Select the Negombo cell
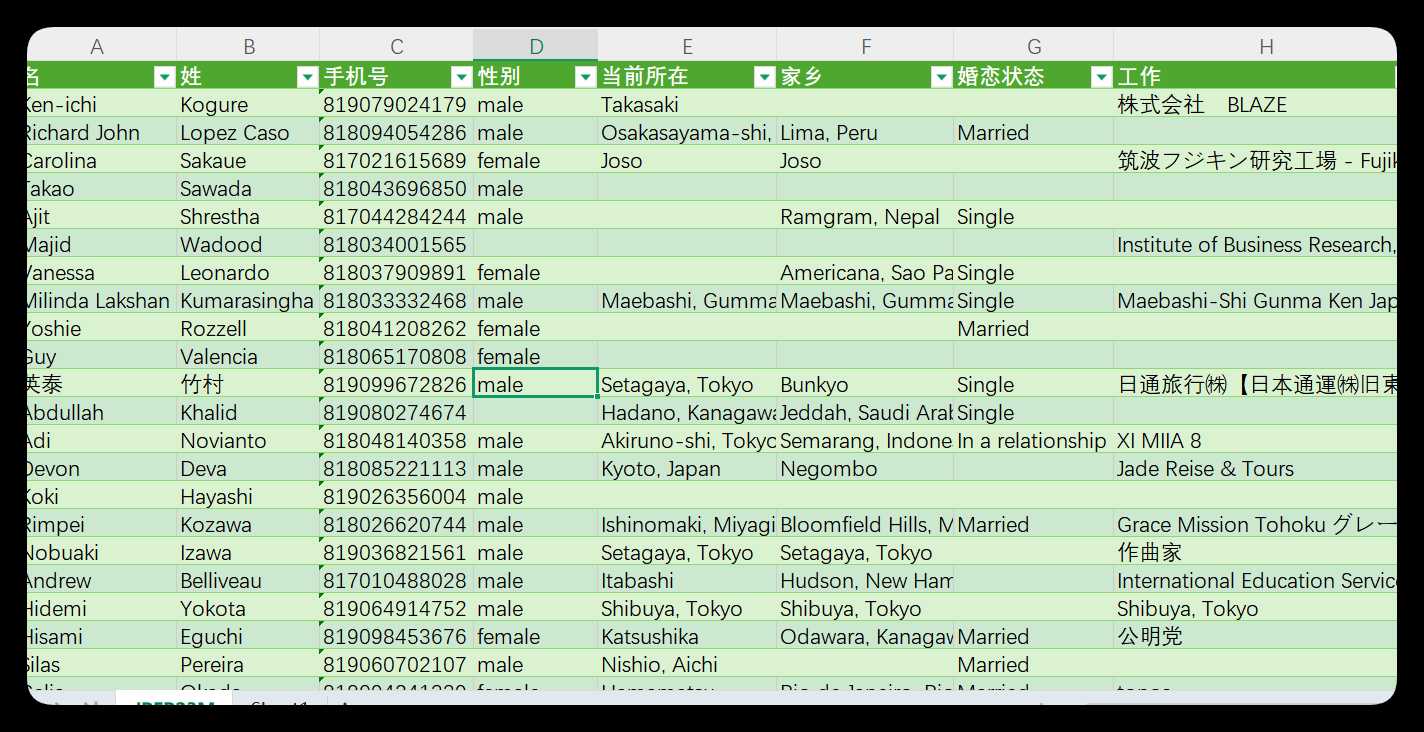 [865, 468]
